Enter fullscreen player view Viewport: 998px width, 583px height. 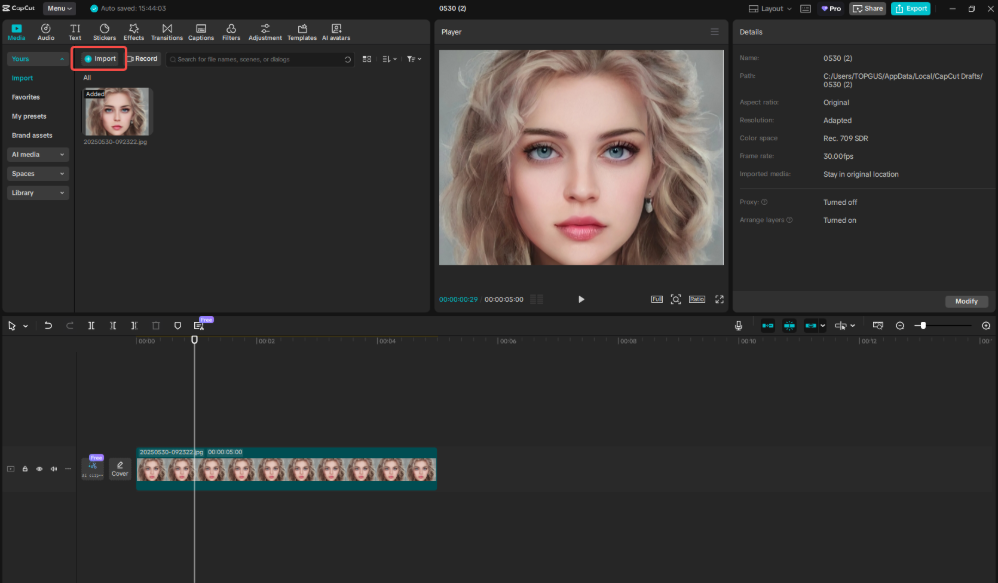coord(719,299)
